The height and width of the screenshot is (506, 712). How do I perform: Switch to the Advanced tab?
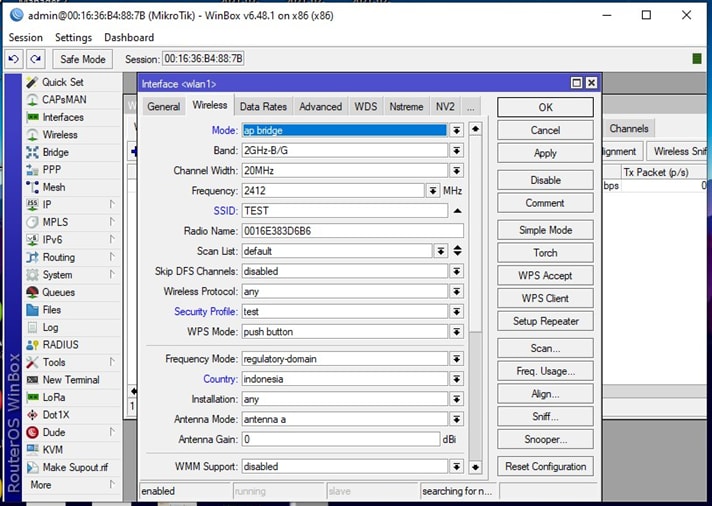click(x=321, y=107)
